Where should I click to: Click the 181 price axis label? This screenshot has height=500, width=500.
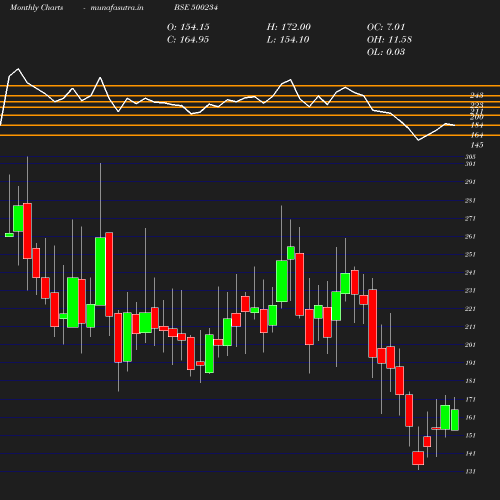tap(470, 381)
